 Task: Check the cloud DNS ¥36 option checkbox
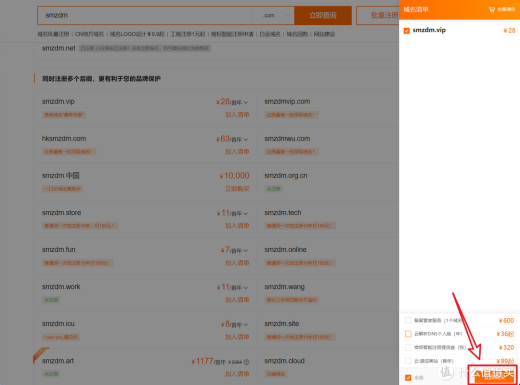408,334
